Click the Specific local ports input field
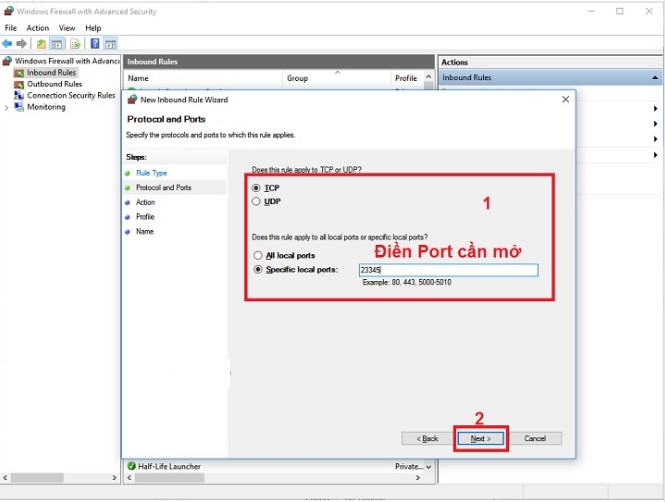This screenshot has width=665, height=502. (448, 270)
